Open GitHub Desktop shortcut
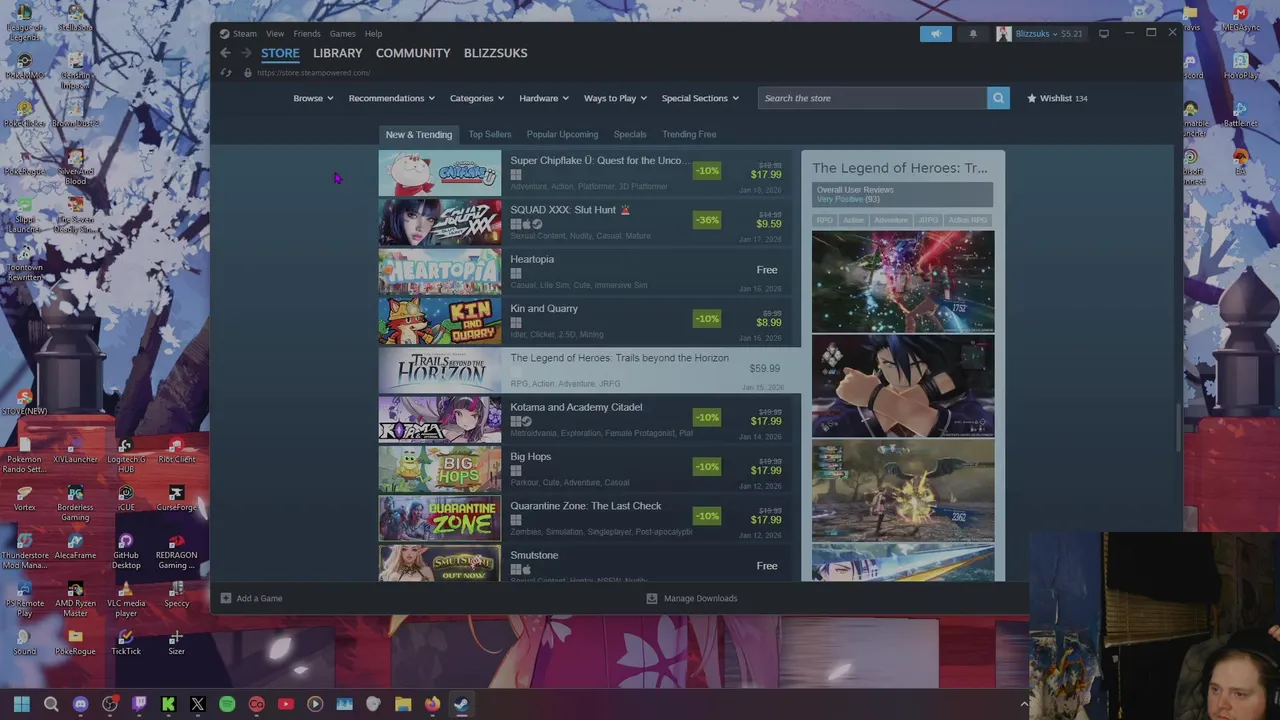 pyautogui.click(x=125, y=552)
